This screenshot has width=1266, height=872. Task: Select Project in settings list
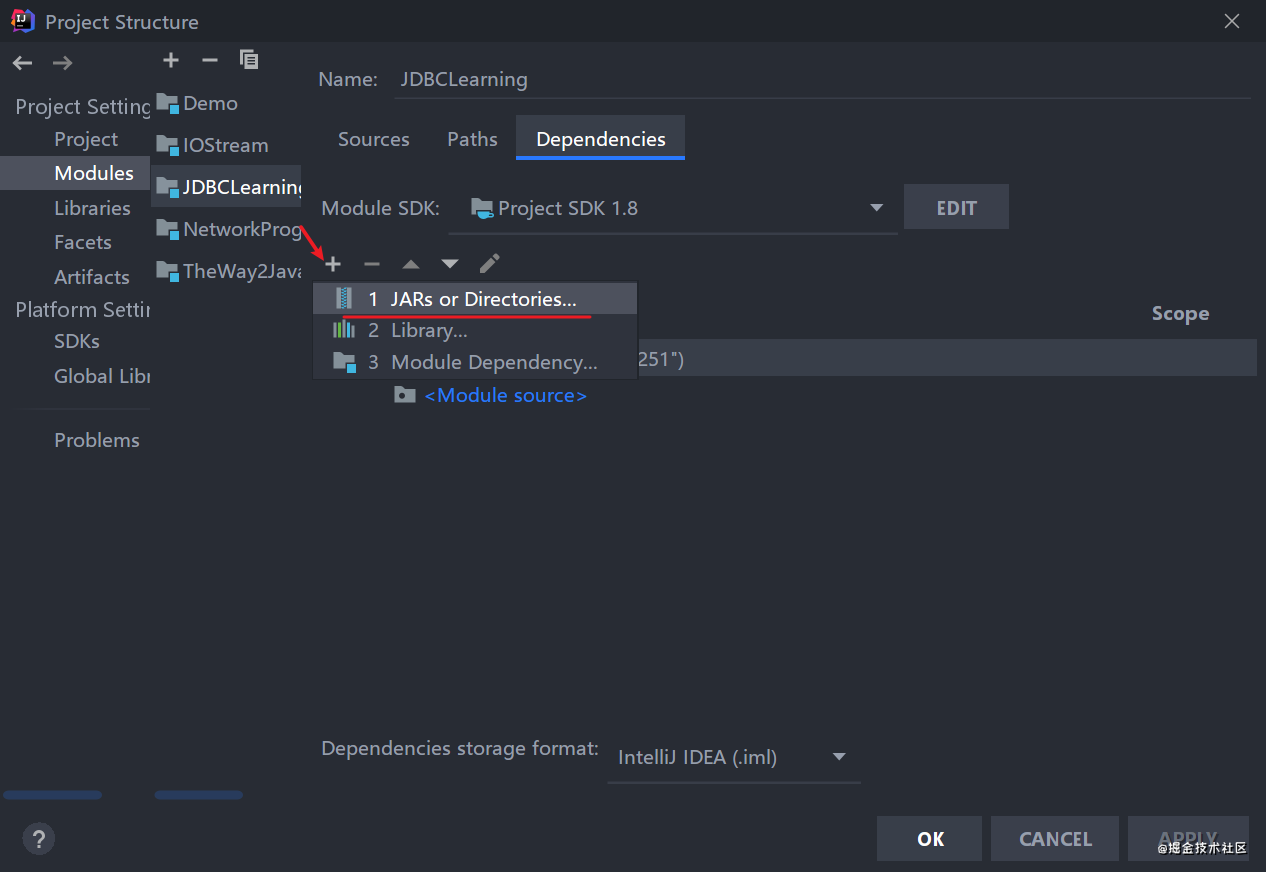click(86, 139)
